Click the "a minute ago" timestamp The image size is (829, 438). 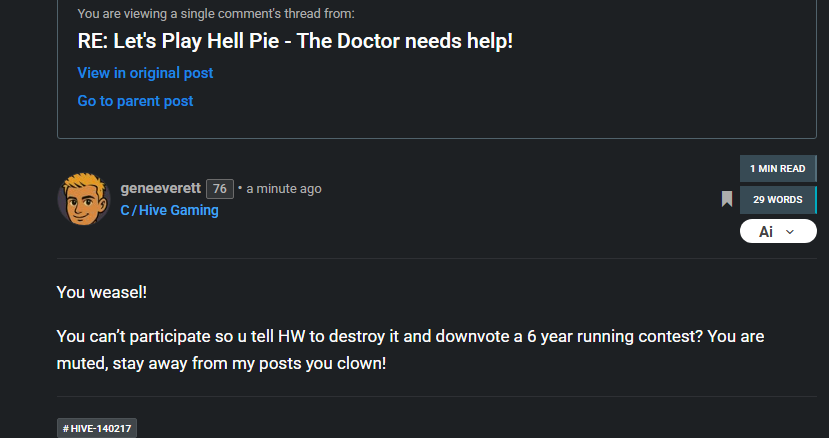(284, 188)
